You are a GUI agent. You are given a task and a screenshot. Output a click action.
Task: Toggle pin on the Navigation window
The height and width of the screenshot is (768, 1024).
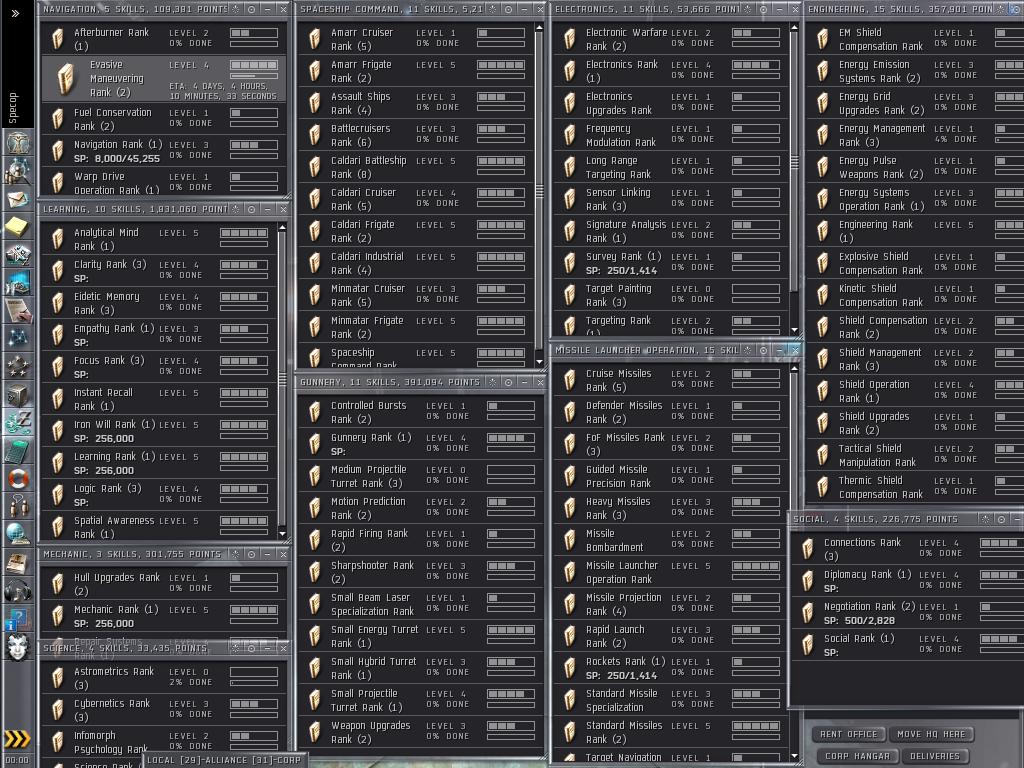(x=236, y=9)
